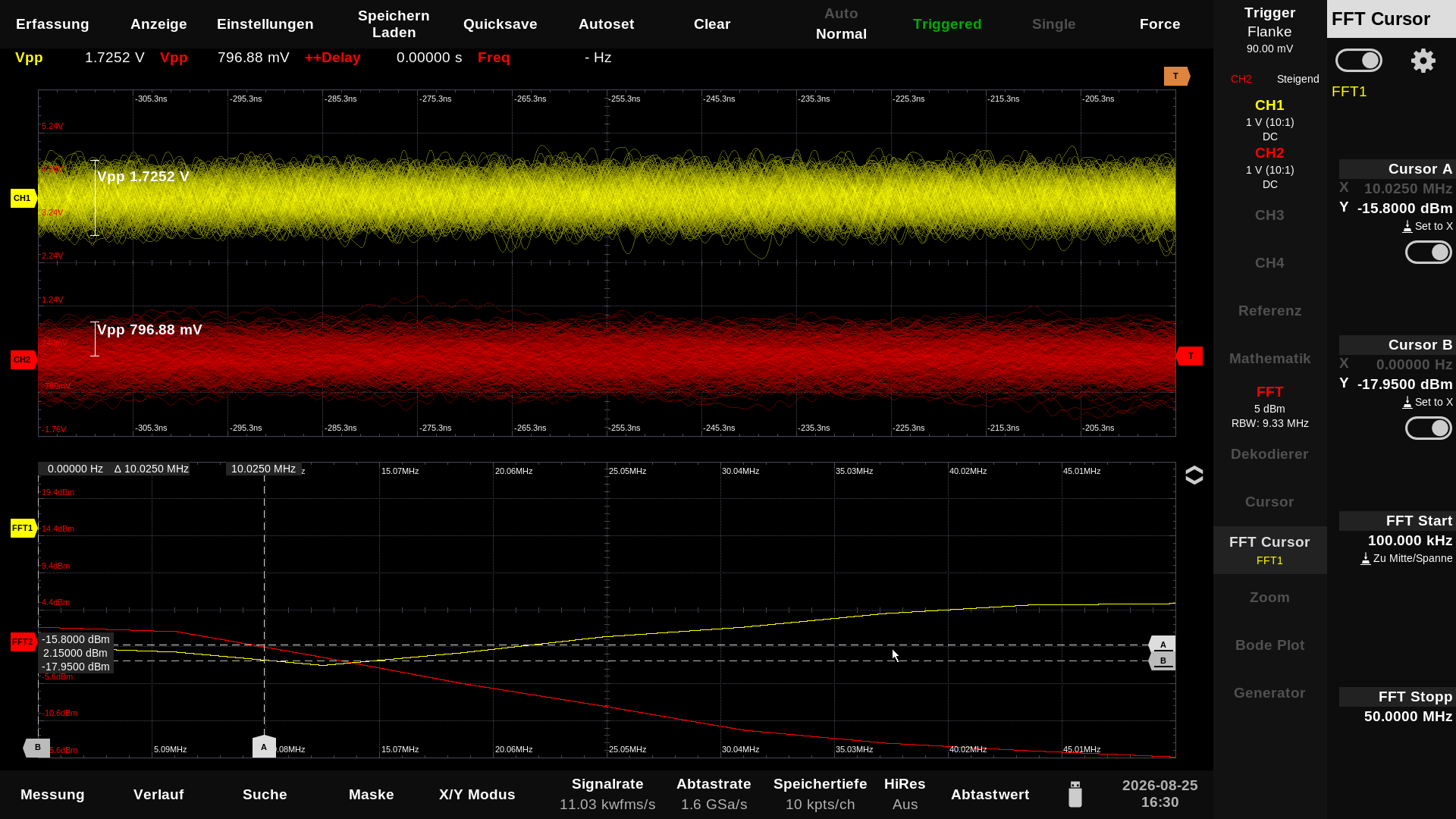1456x819 pixels.
Task: Click the Autoset button
Action: click(x=606, y=24)
